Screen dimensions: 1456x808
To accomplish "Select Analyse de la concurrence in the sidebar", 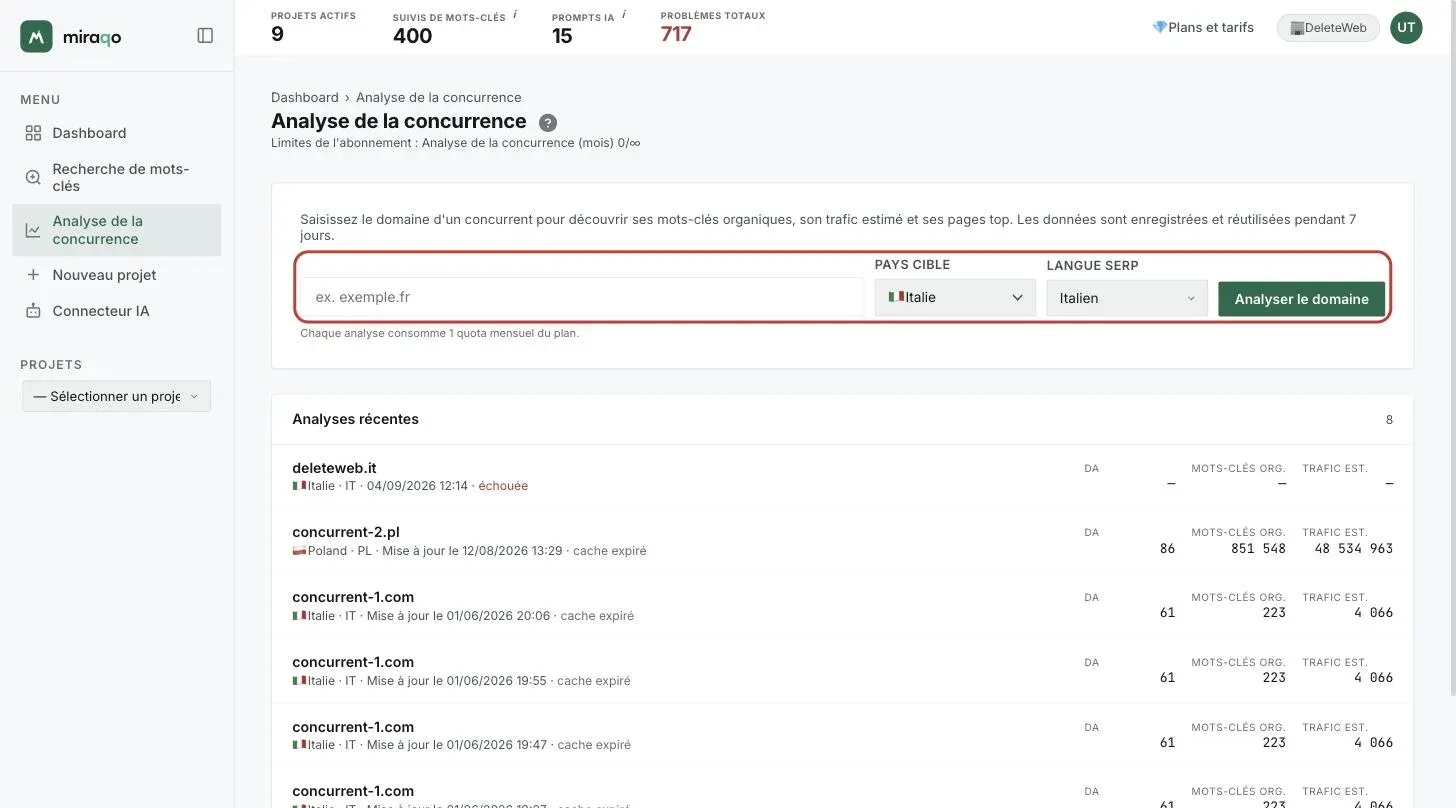I will click(x=117, y=230).
